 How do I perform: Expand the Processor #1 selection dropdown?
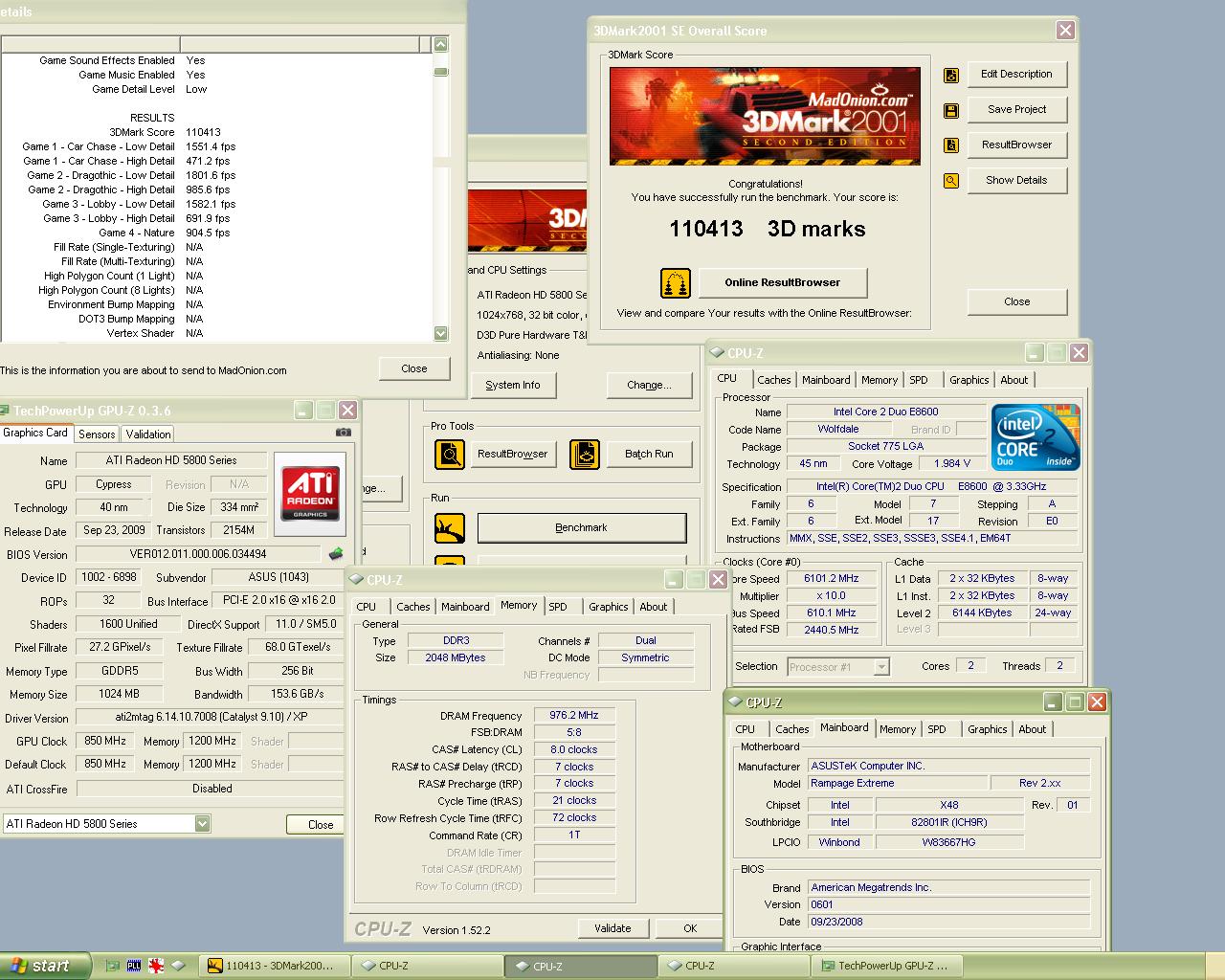[x=881, y=667]
